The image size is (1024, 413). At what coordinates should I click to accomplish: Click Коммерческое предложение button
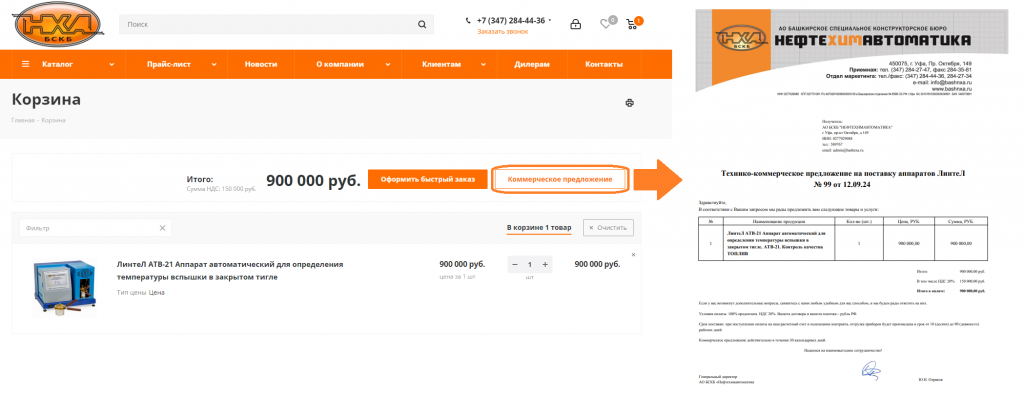click(560, 179)
